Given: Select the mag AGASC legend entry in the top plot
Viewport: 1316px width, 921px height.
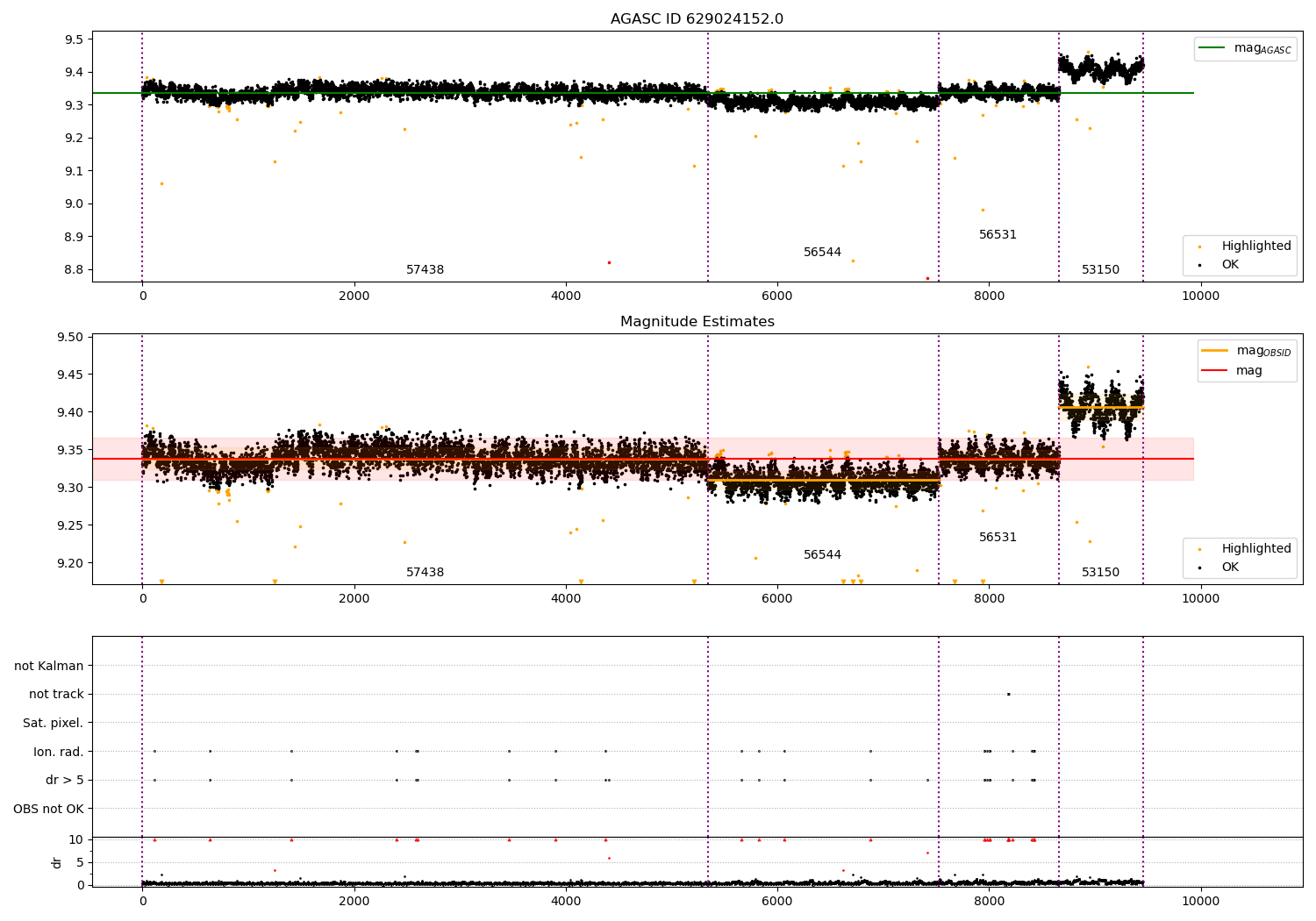Looking at the screenshot, I should [1246, 48].
